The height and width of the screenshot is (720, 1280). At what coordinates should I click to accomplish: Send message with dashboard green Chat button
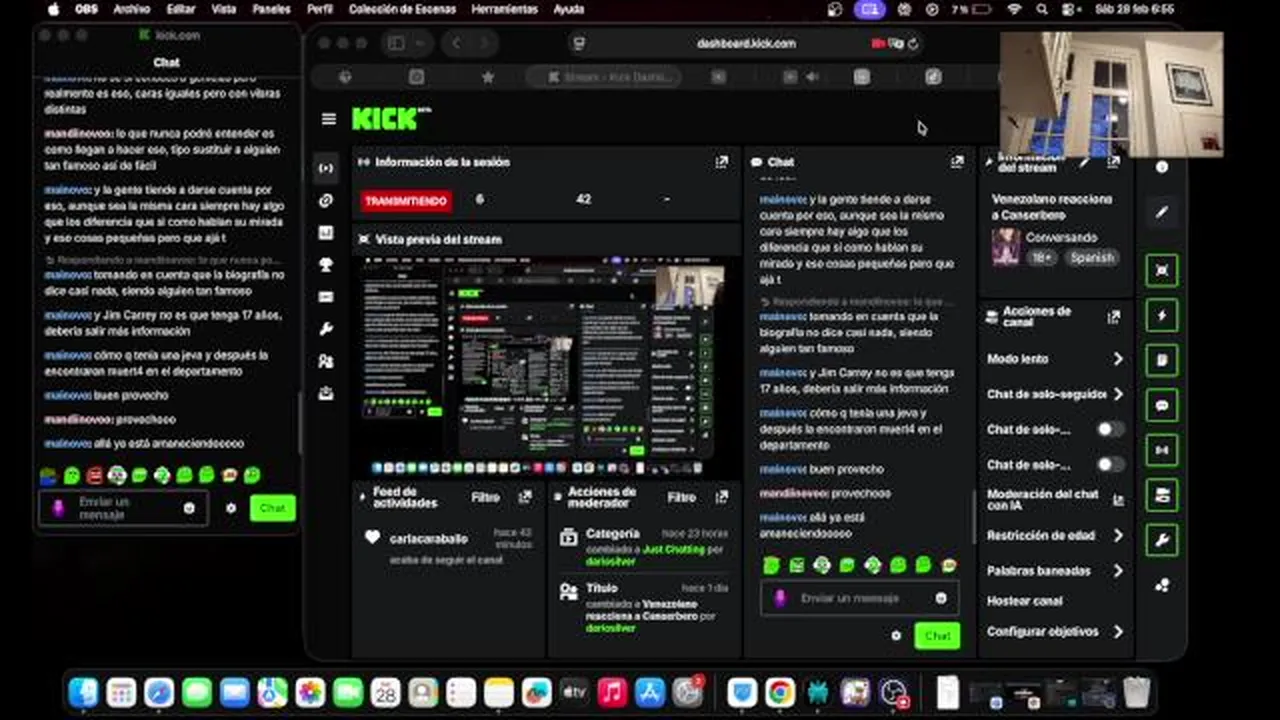937,636
